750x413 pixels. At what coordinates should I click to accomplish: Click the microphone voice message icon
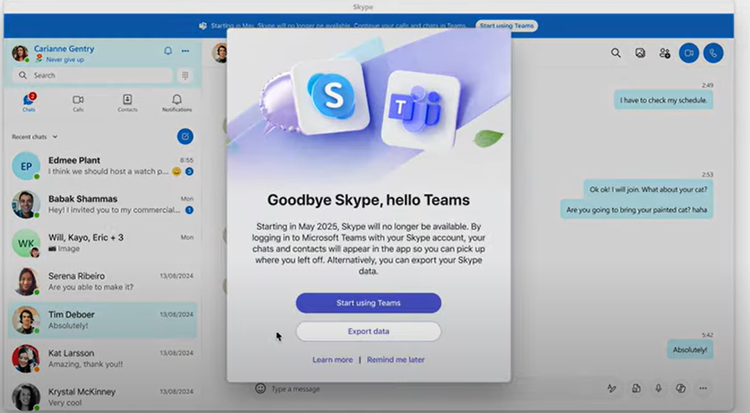click(x=658, y=388)
